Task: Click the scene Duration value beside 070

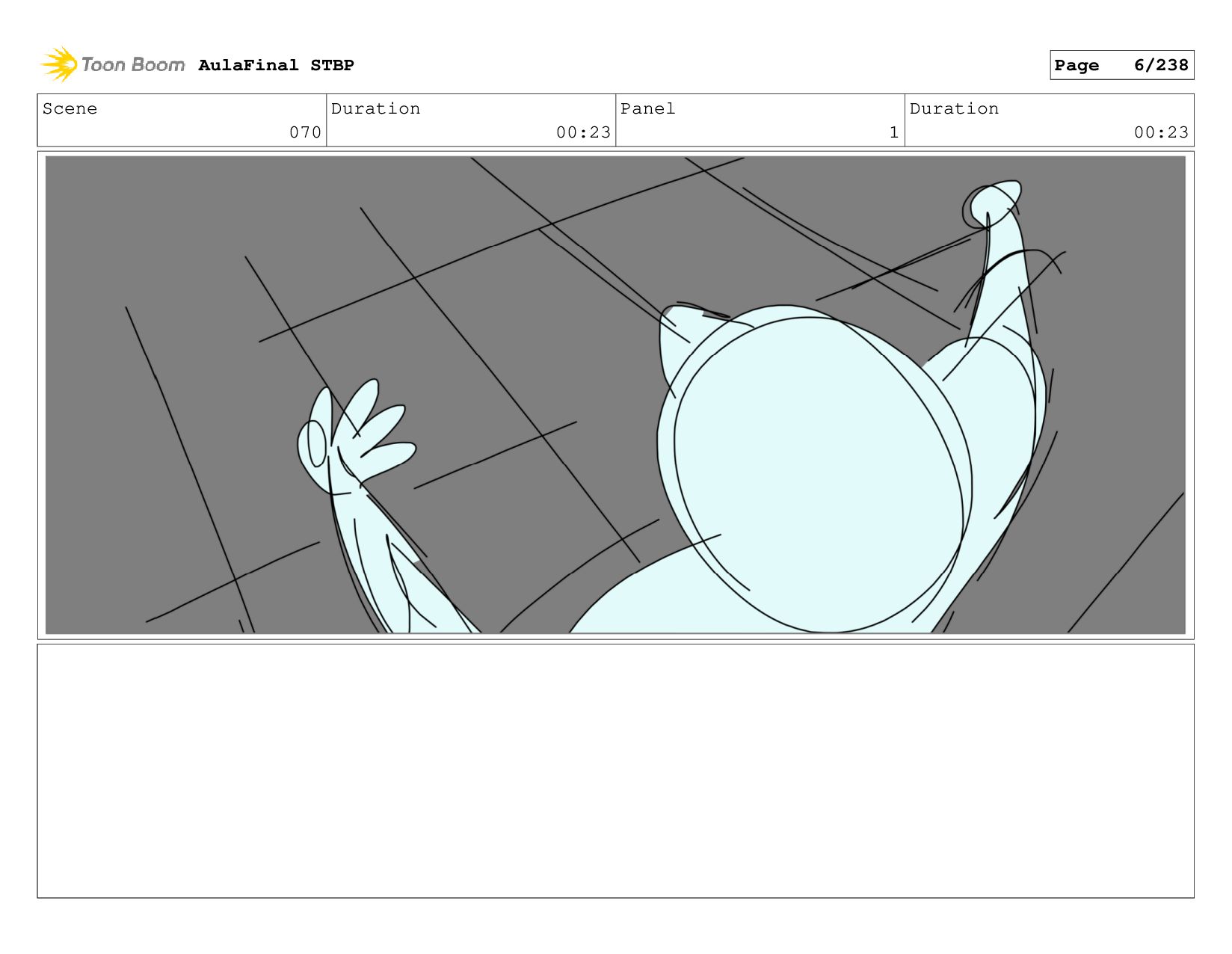Action: [583, 132]
